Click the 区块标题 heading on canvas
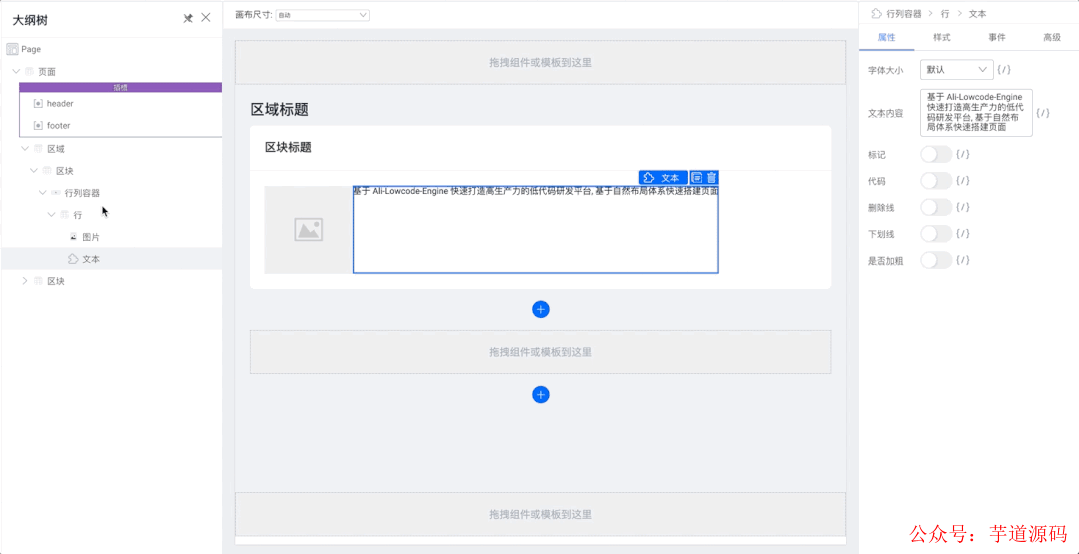1079x554 pixels. (288, 147)
